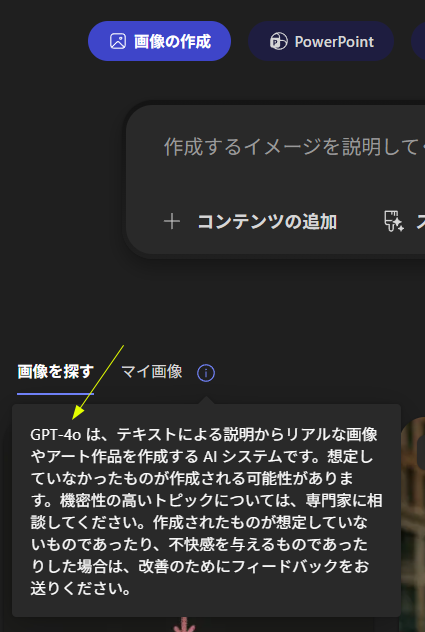
Task: Select the 画像を探す tab
Action: (56, 372)
